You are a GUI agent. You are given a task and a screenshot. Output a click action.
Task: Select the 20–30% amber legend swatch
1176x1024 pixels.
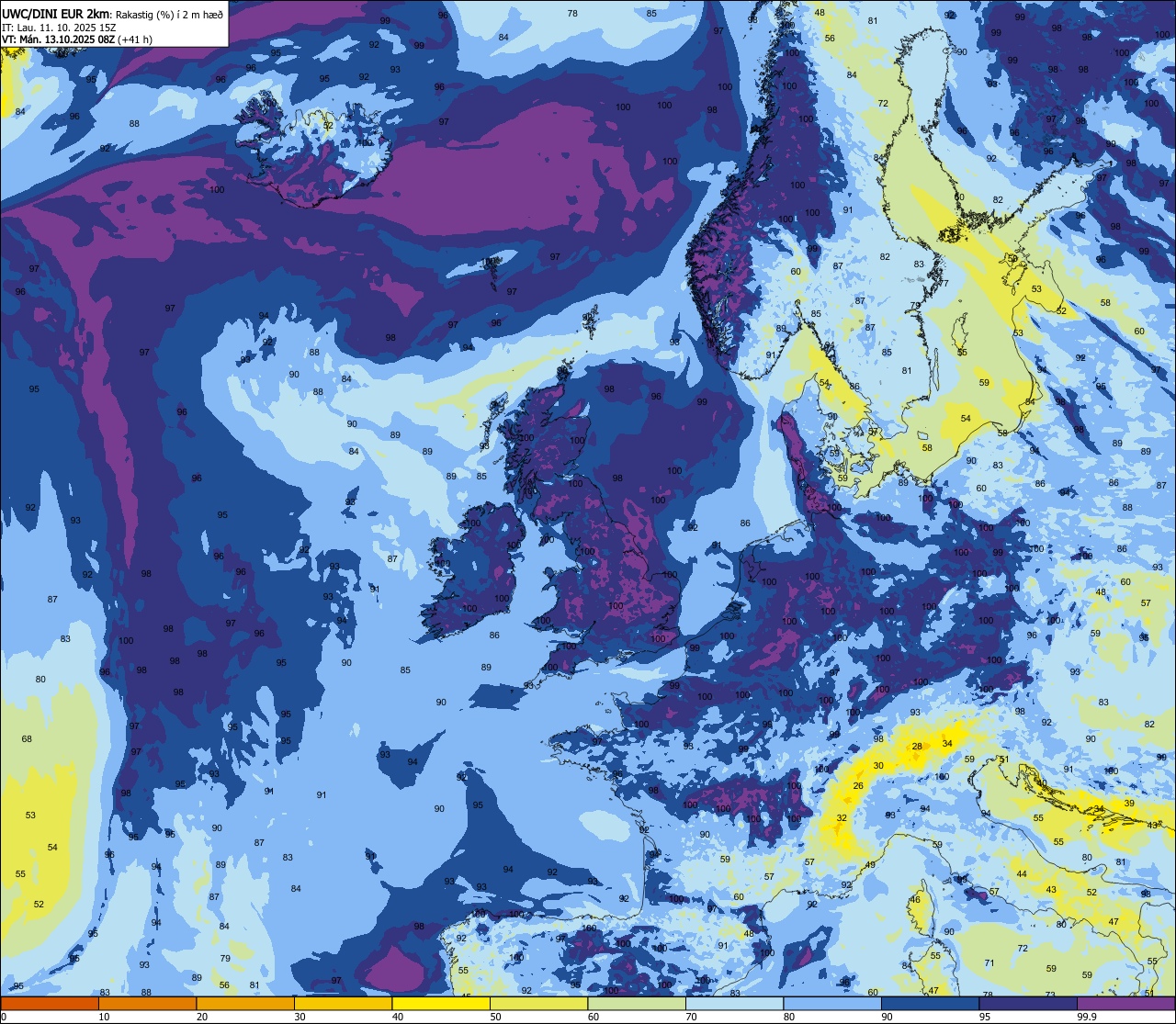click(245, 1004)
